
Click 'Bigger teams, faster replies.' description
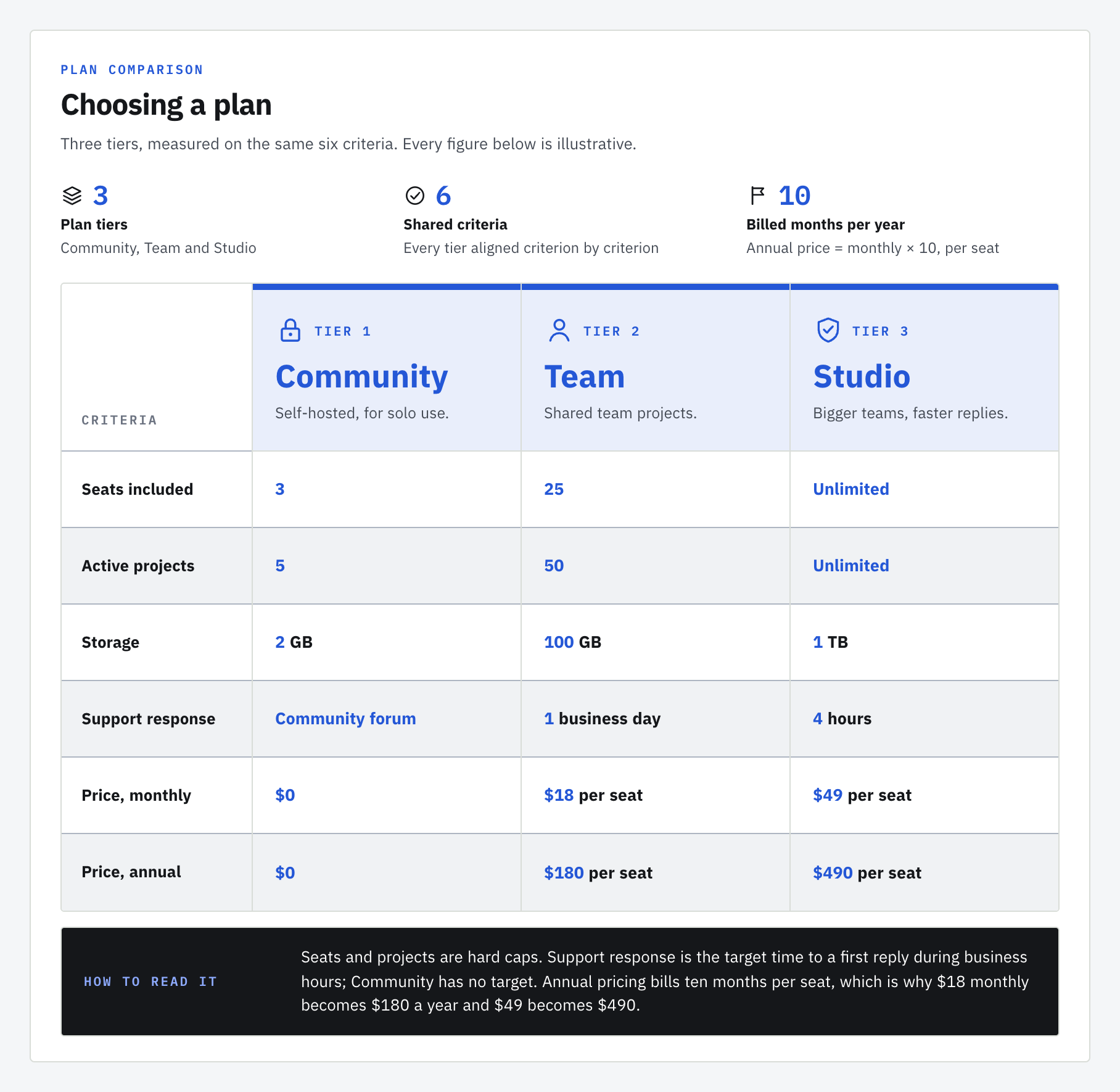(x=910, y=413)
